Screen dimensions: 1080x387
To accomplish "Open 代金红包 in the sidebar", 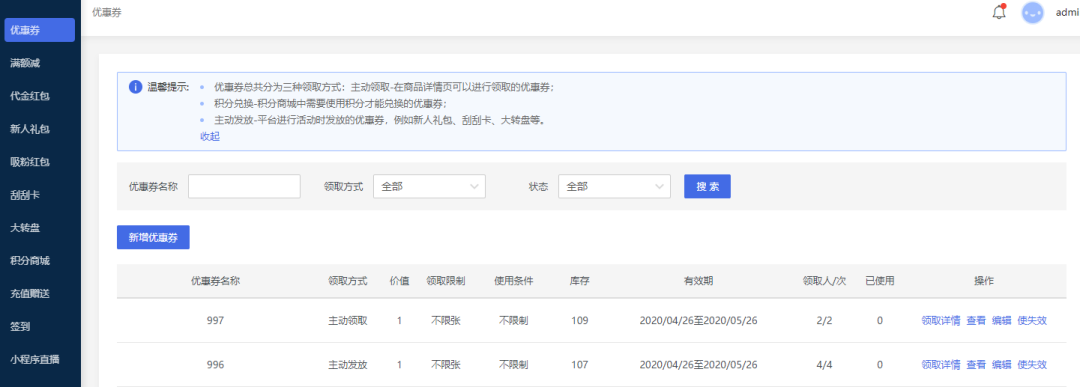I will [x=29, y=96].
